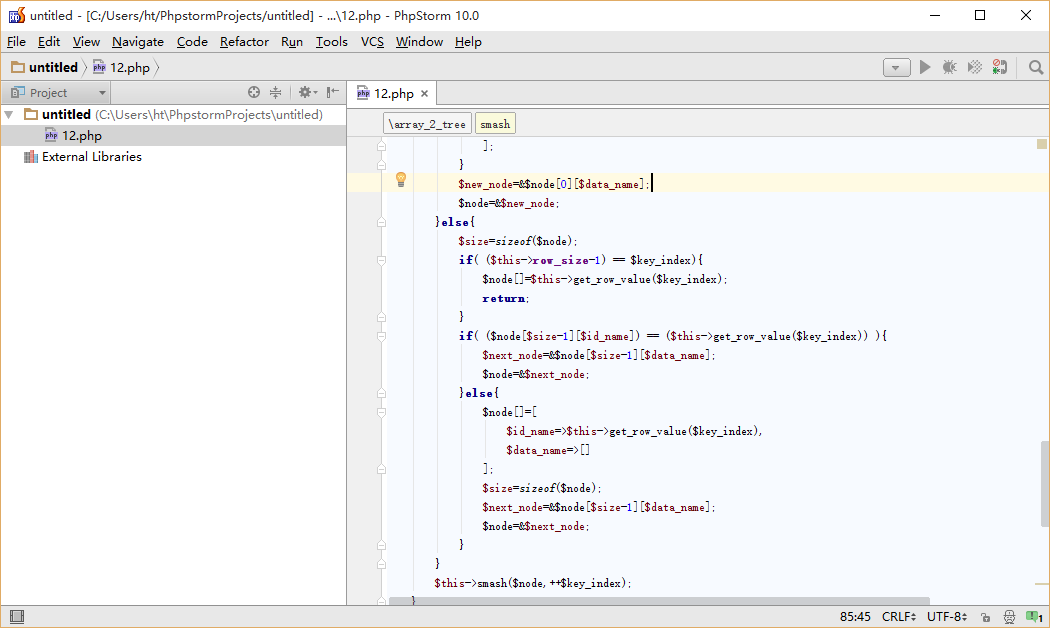Open the Refactor menu
This screenshot has width=1050, height=628.
coord(244,41)
